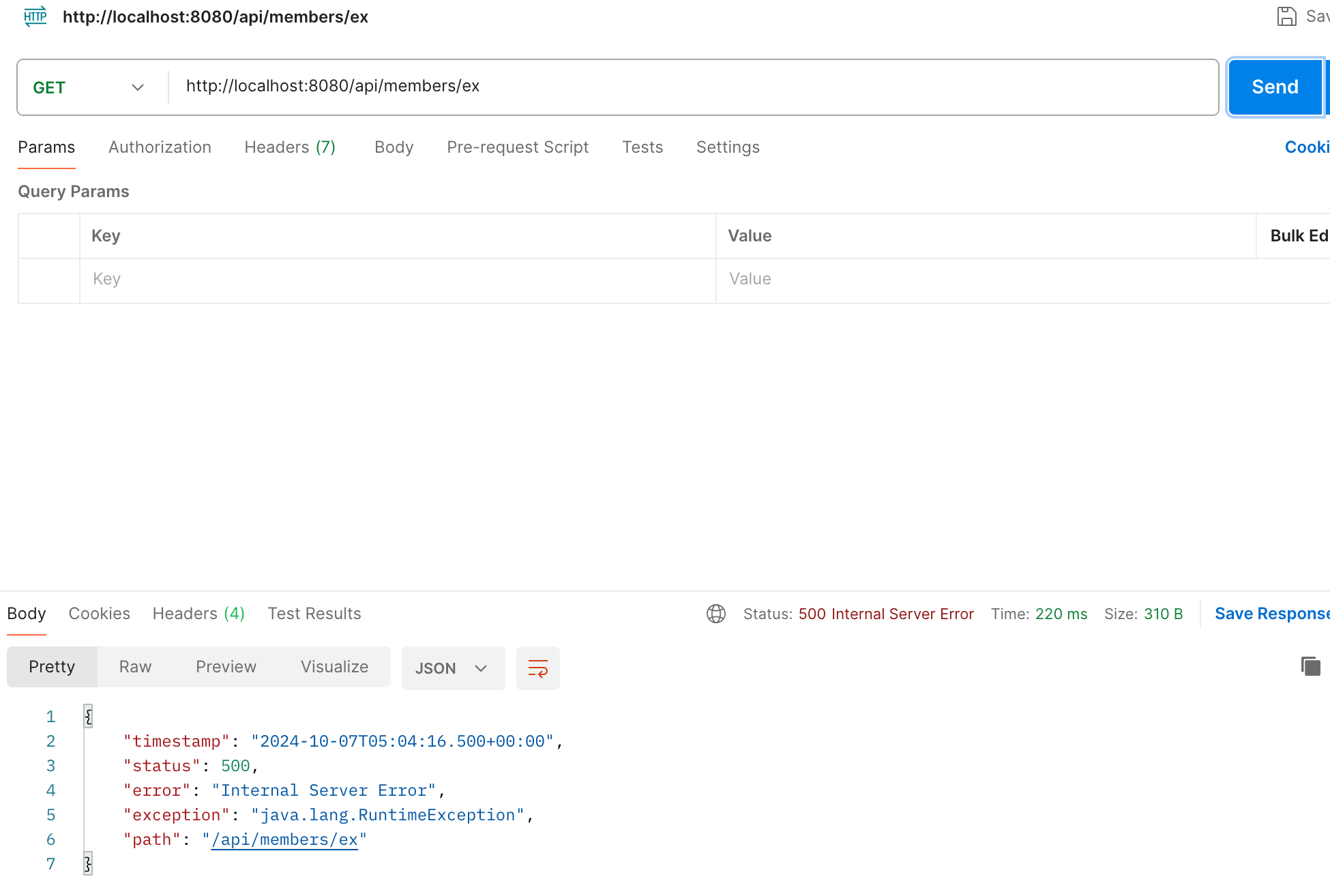
Task: Click the Save floppy disk icon
Action: (x=1286, y=16)
